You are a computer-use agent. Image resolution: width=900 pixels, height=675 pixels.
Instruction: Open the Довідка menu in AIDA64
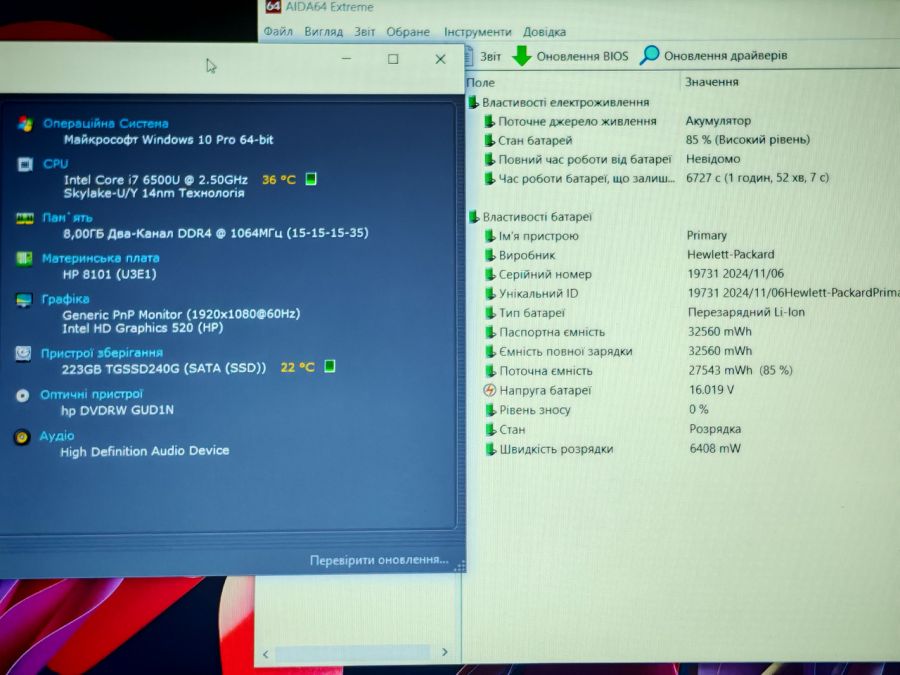click(544, 32)
